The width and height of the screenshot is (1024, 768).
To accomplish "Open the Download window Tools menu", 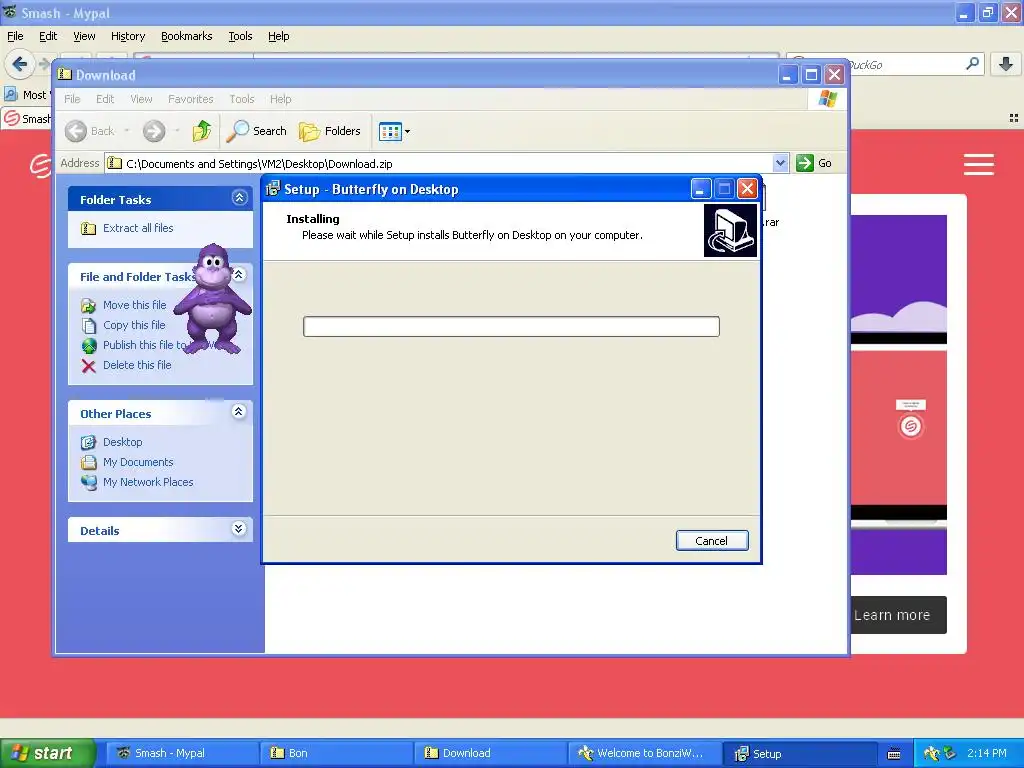I will tap(242, 99).
